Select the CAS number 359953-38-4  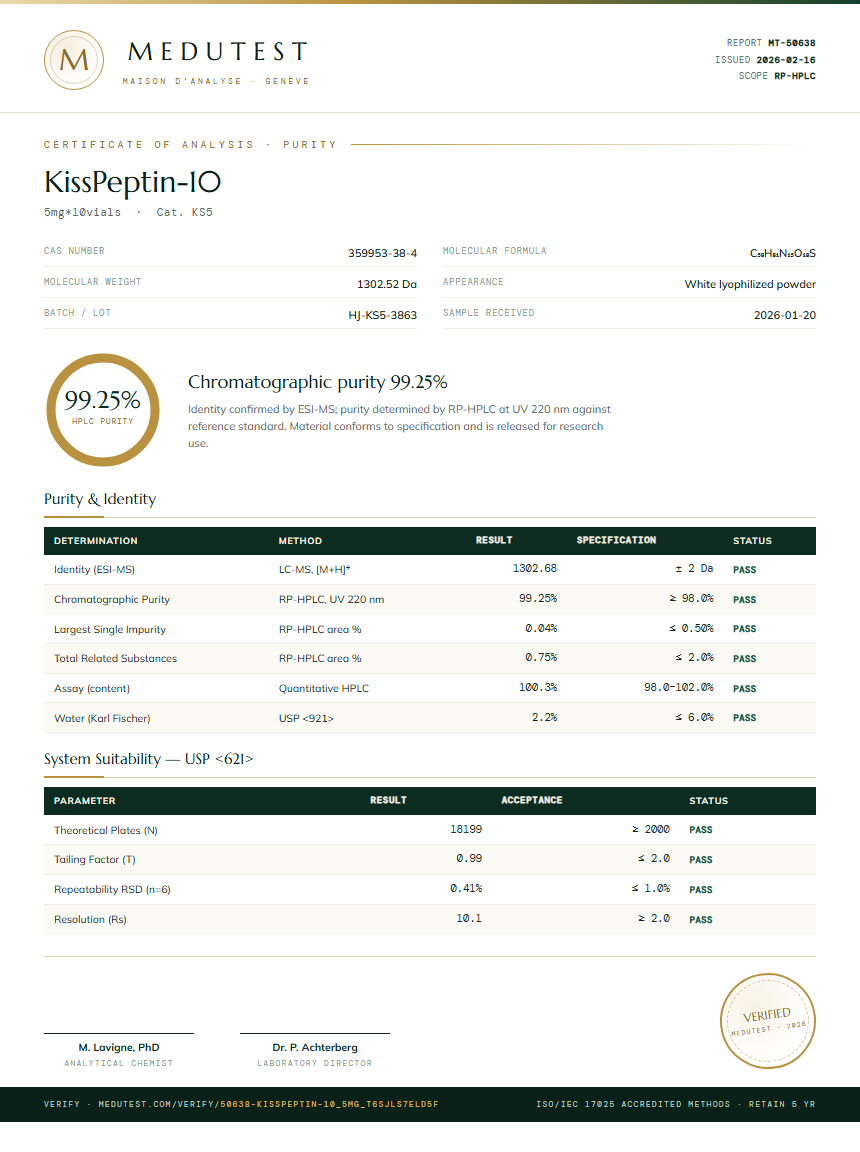[x=383, y=253]
